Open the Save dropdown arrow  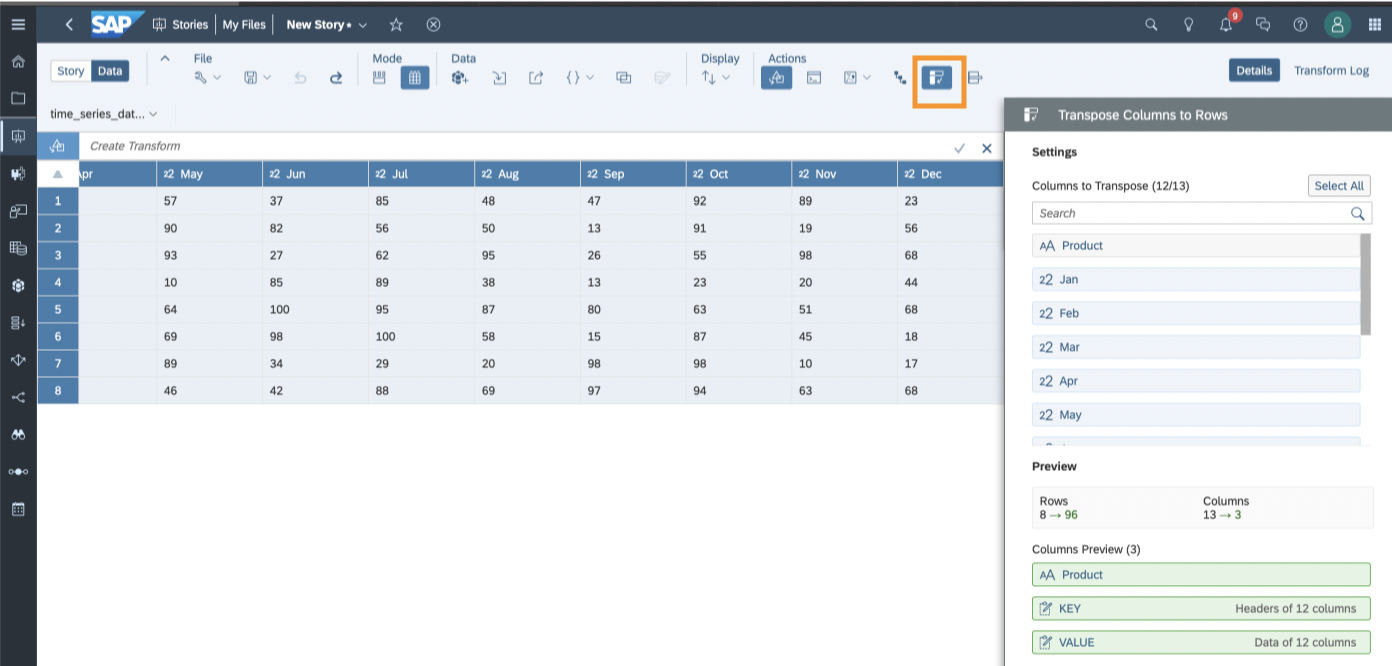click(x=267, y=78)
